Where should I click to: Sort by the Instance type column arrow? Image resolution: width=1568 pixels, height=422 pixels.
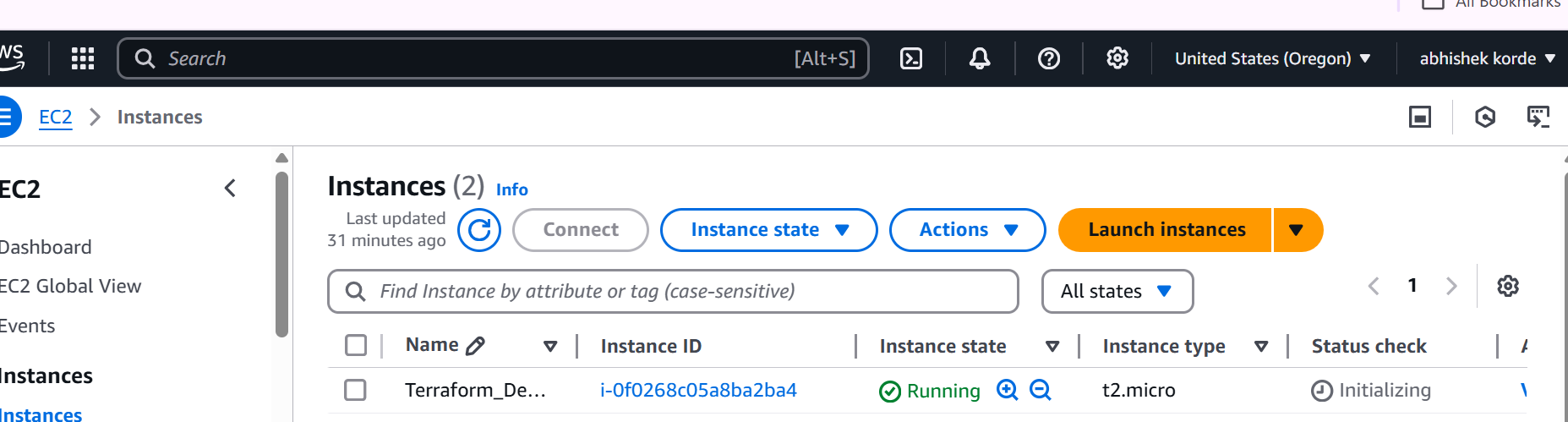1261,346
